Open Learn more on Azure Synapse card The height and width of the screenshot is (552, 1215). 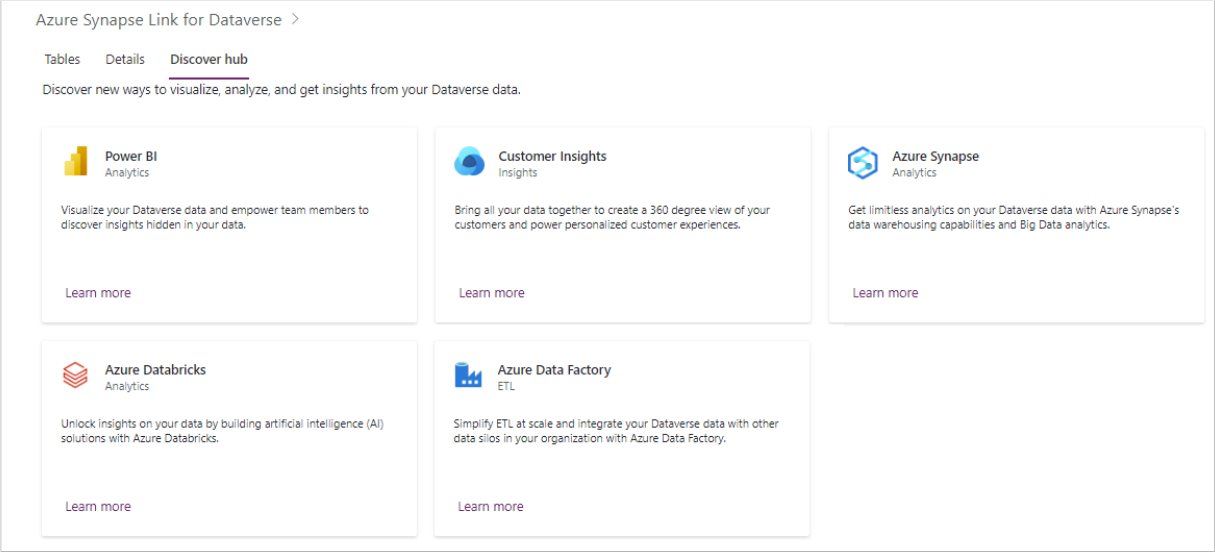(x=885, y=293)
